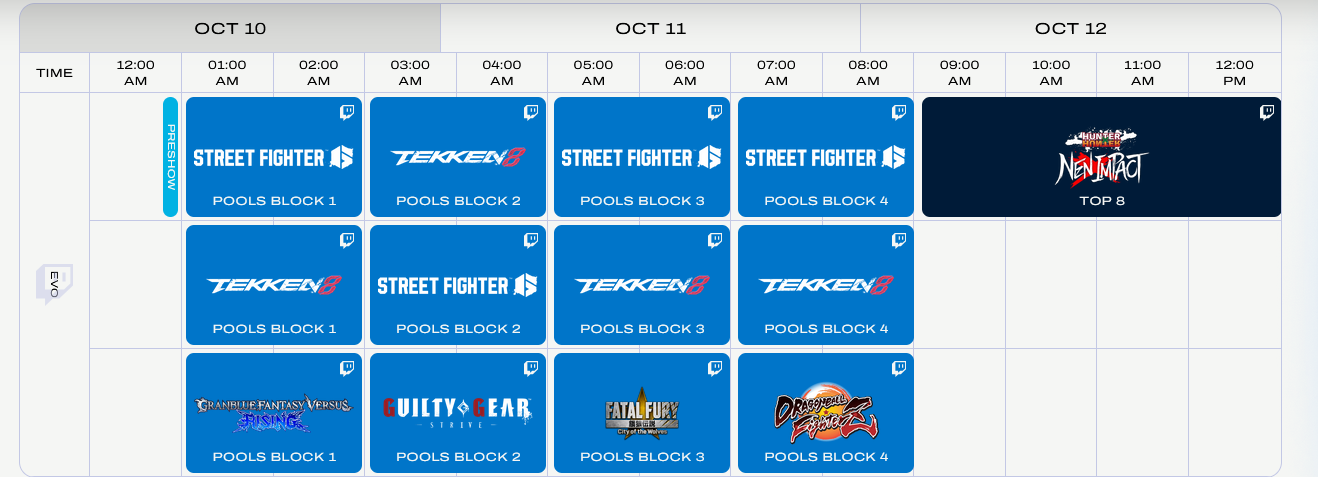Image resolution: width=1318 pixels, height=477 pixels.
Task: Open Tekken 8 Pools Block 1 card
Action: click(x=274, y=285)
